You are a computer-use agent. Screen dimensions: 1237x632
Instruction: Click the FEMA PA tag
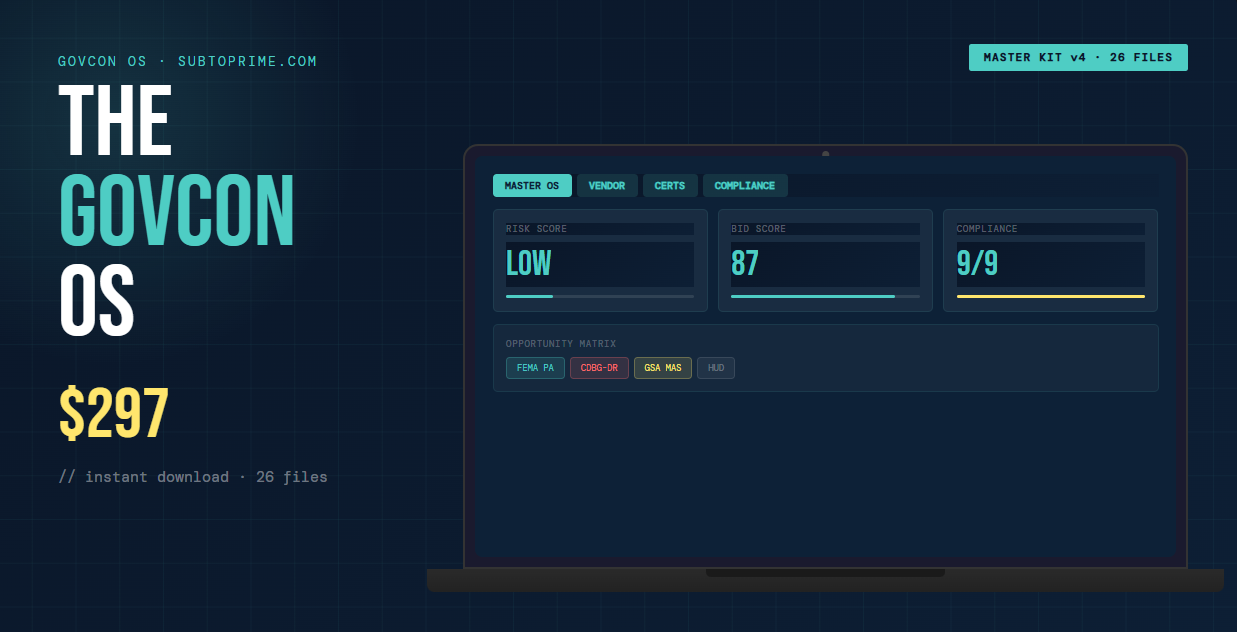pyautogui.click(x=535, y=368)
